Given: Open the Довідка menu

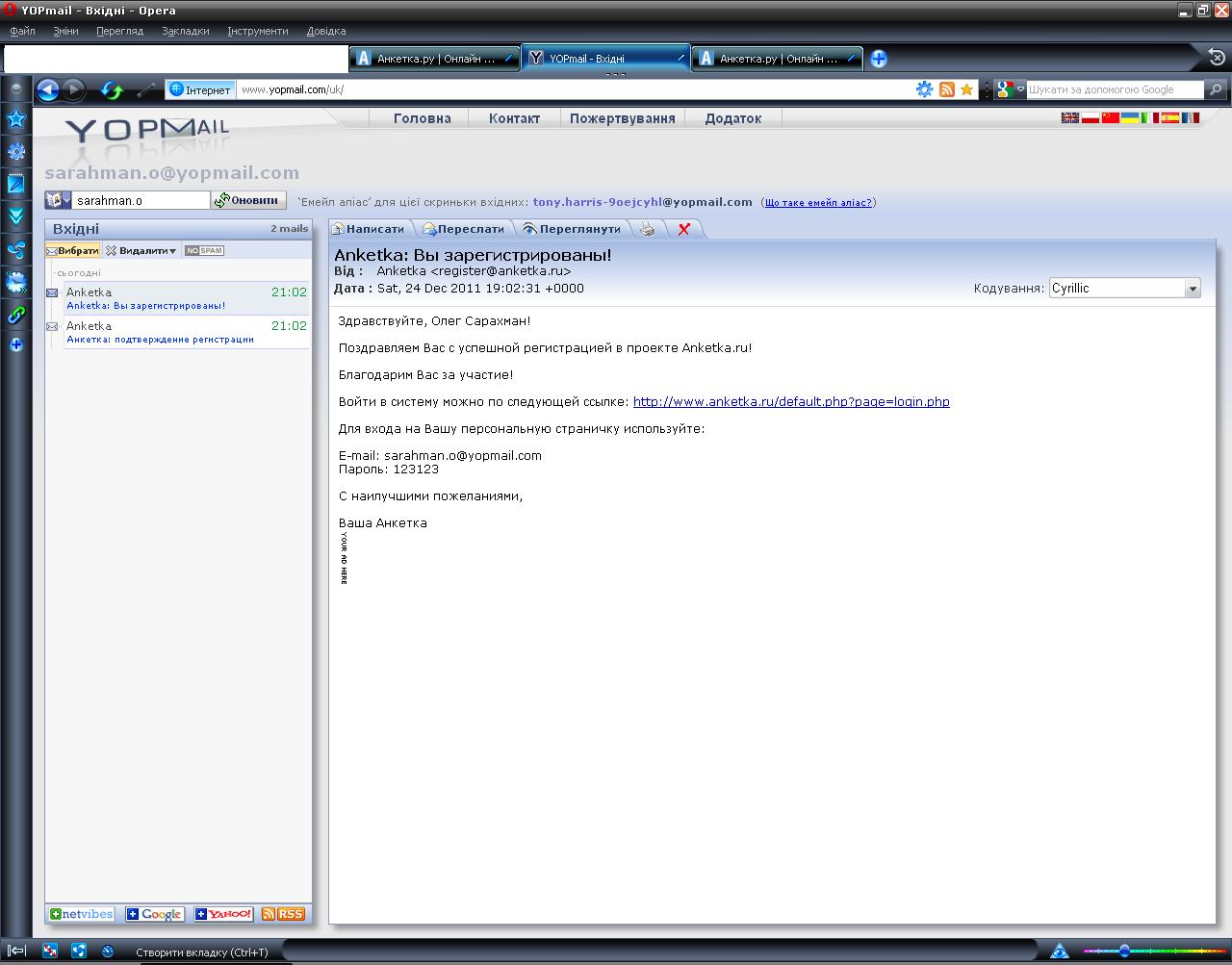Looking at the screenshot, I should coord(326,31).
